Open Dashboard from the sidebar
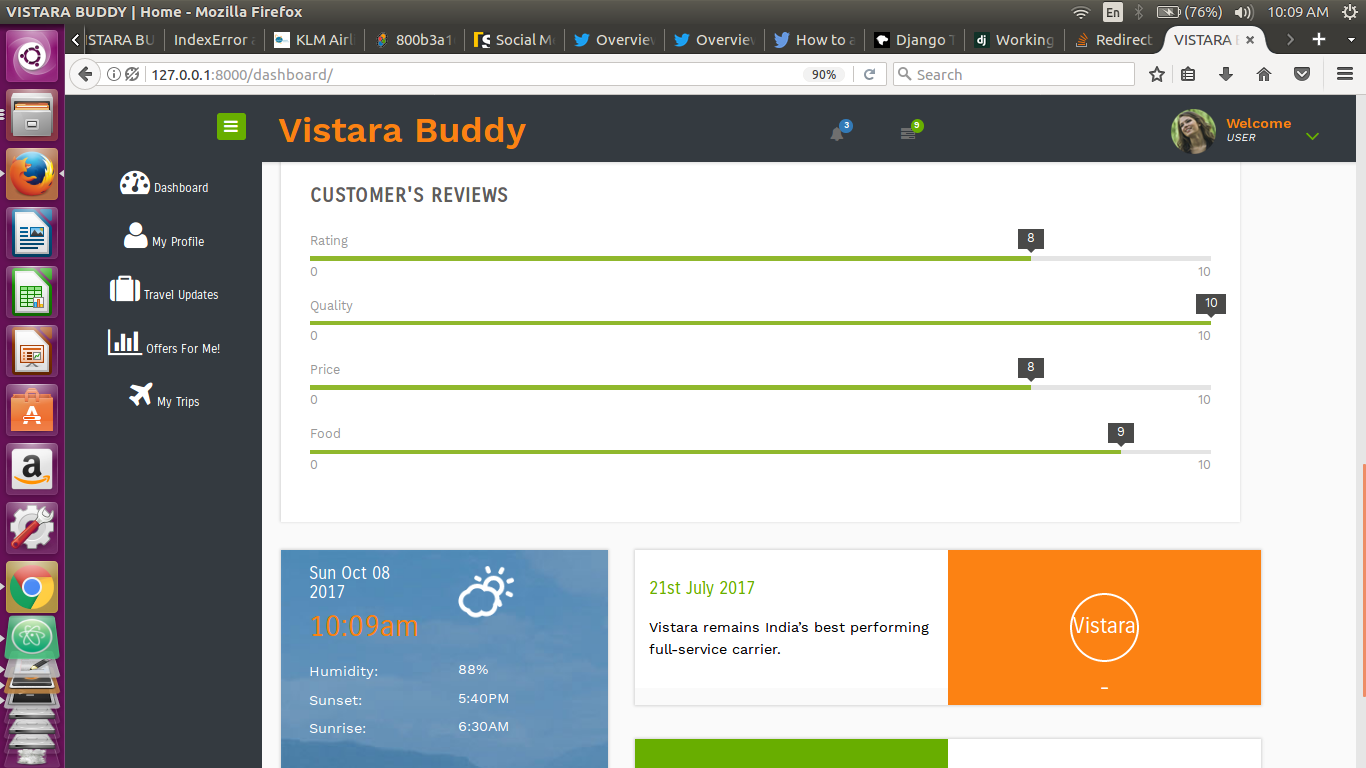 [x=164, y=184]
